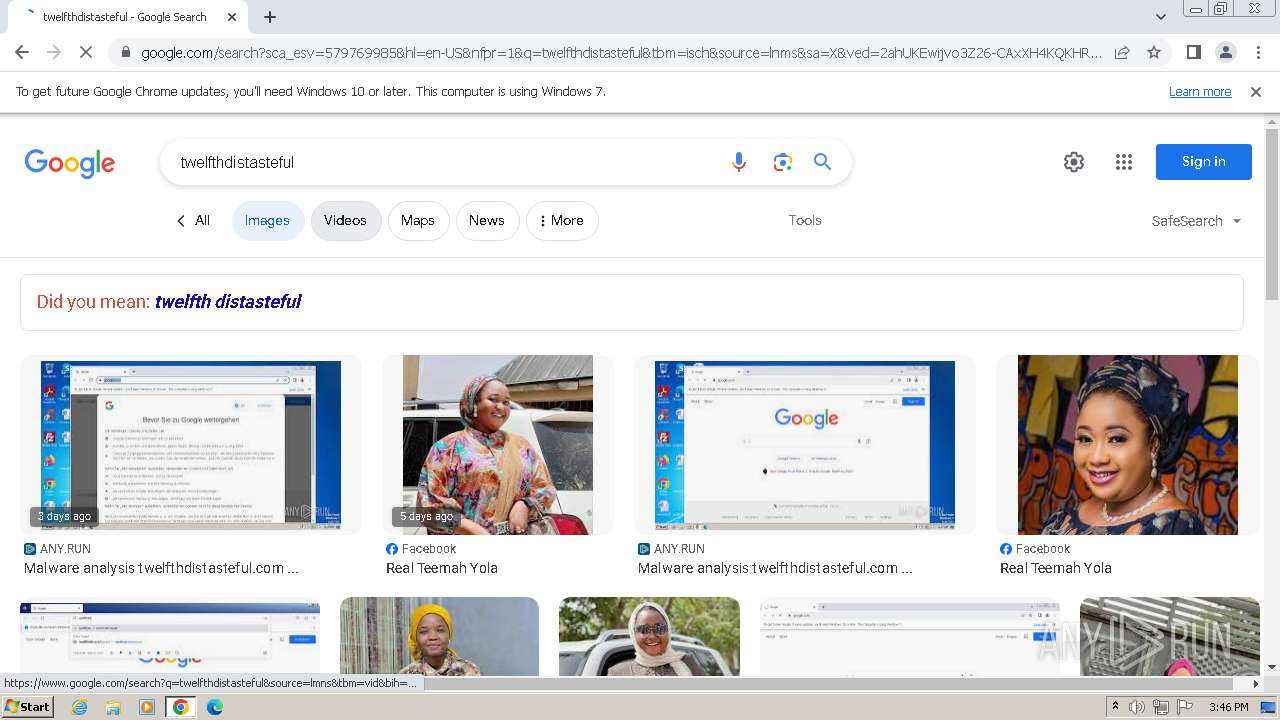Click the suggested 'twelfth distasteful' correction
The height and width of the screenshot is (720, 1280).
(228, 302)
